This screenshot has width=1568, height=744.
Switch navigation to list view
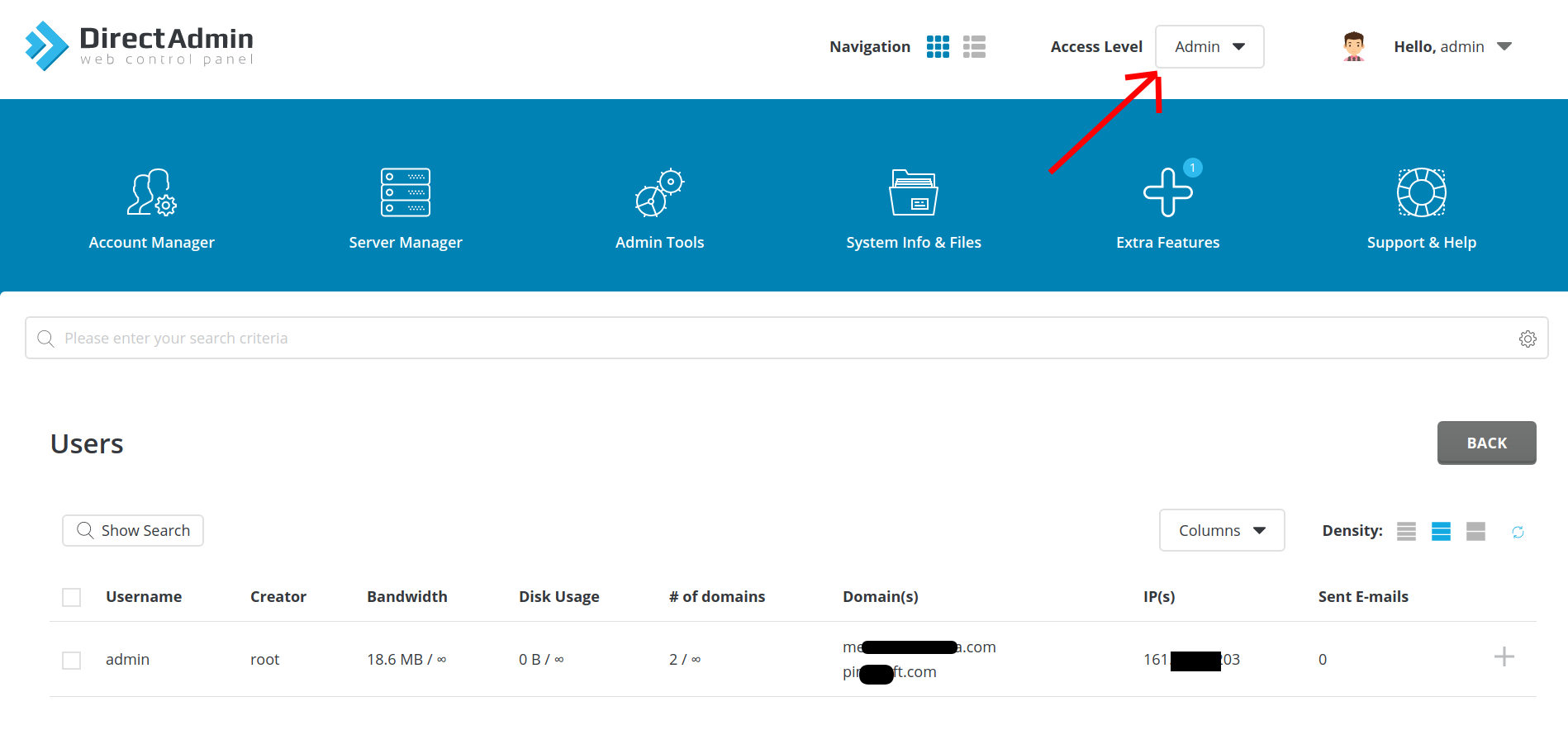pos(974,47)
